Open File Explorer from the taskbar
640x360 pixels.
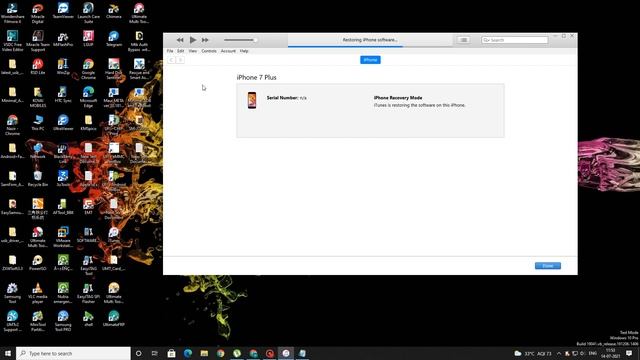(204, 353)
